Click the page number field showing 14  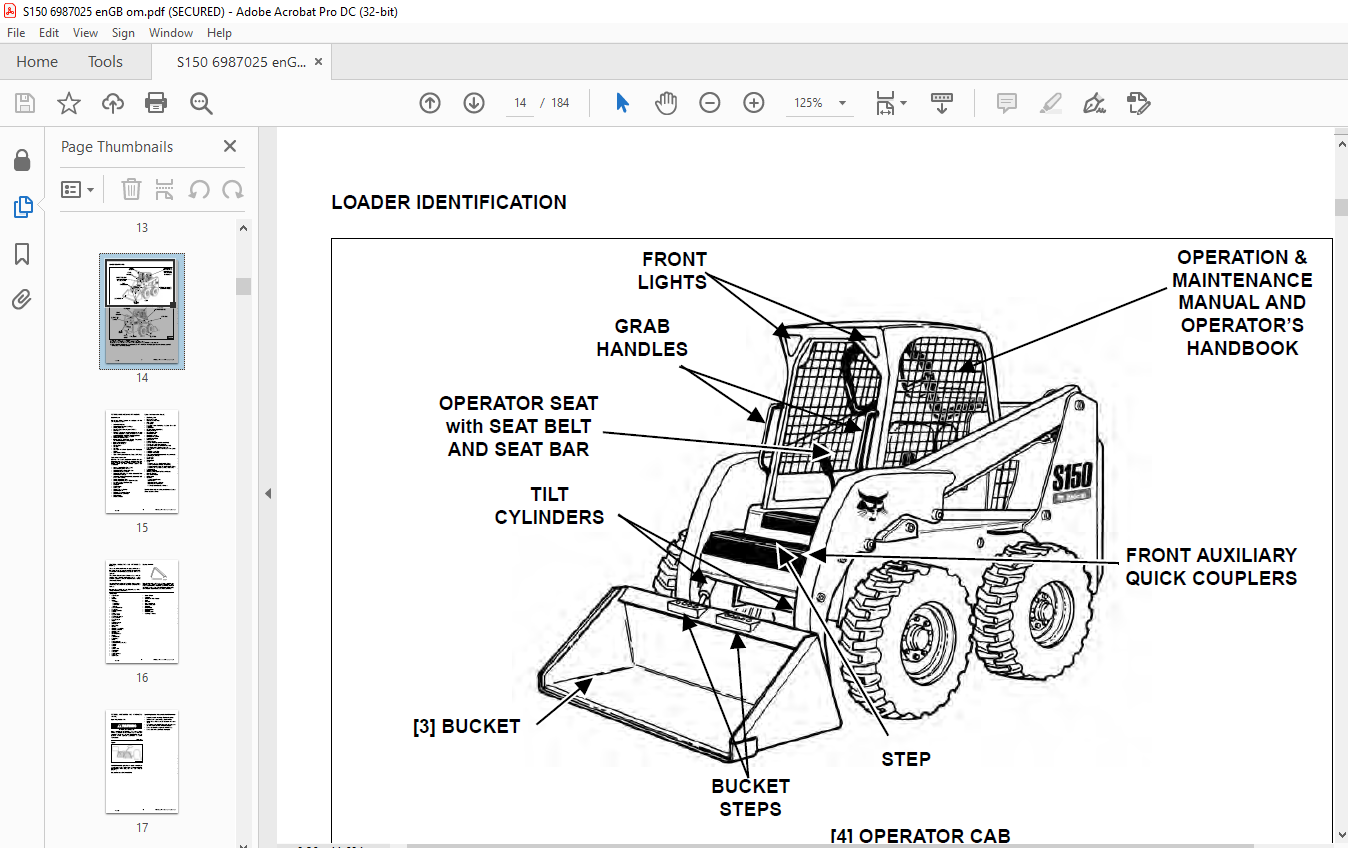520,103
